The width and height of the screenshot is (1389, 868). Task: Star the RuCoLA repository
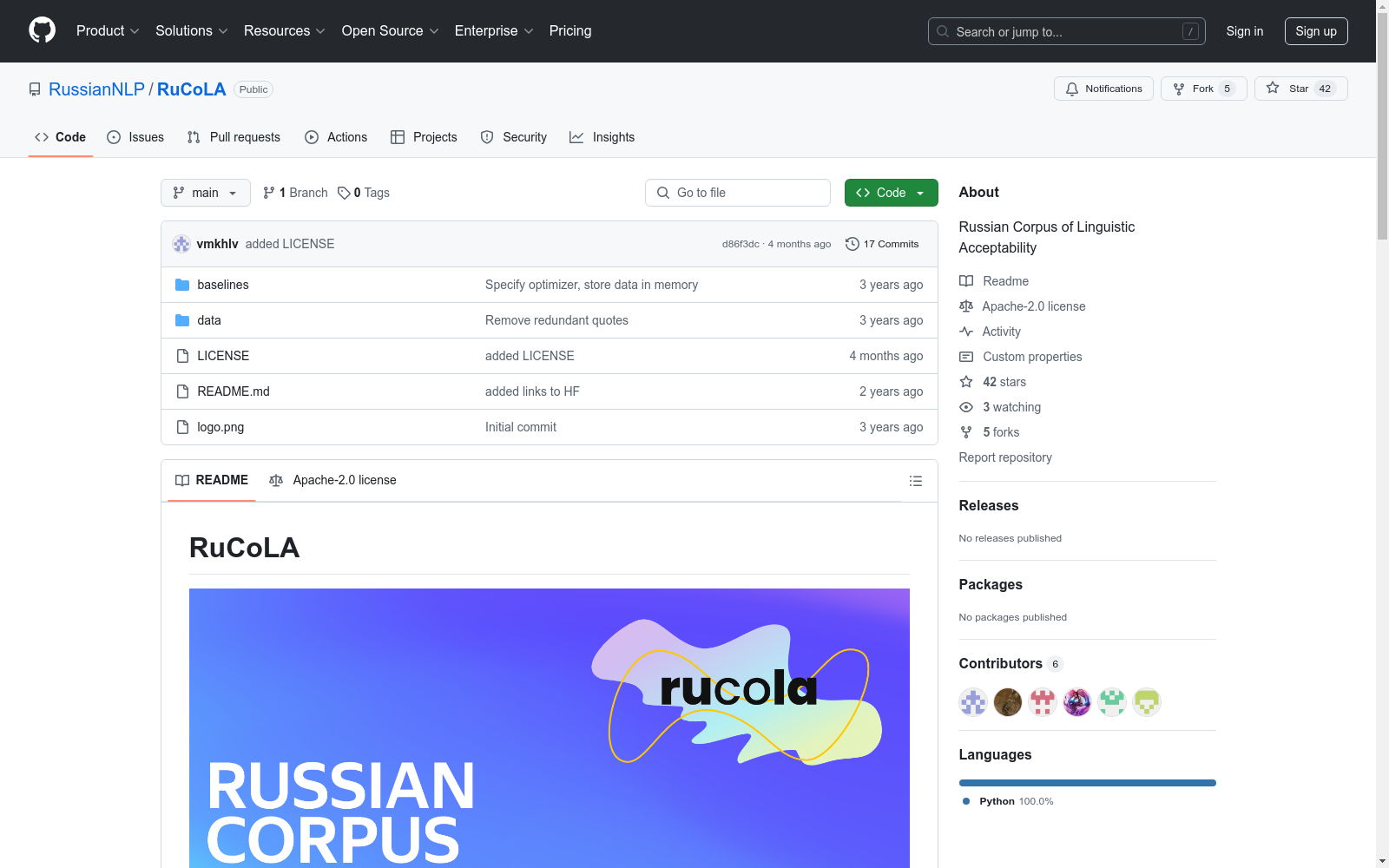[x=1300, y=89]
